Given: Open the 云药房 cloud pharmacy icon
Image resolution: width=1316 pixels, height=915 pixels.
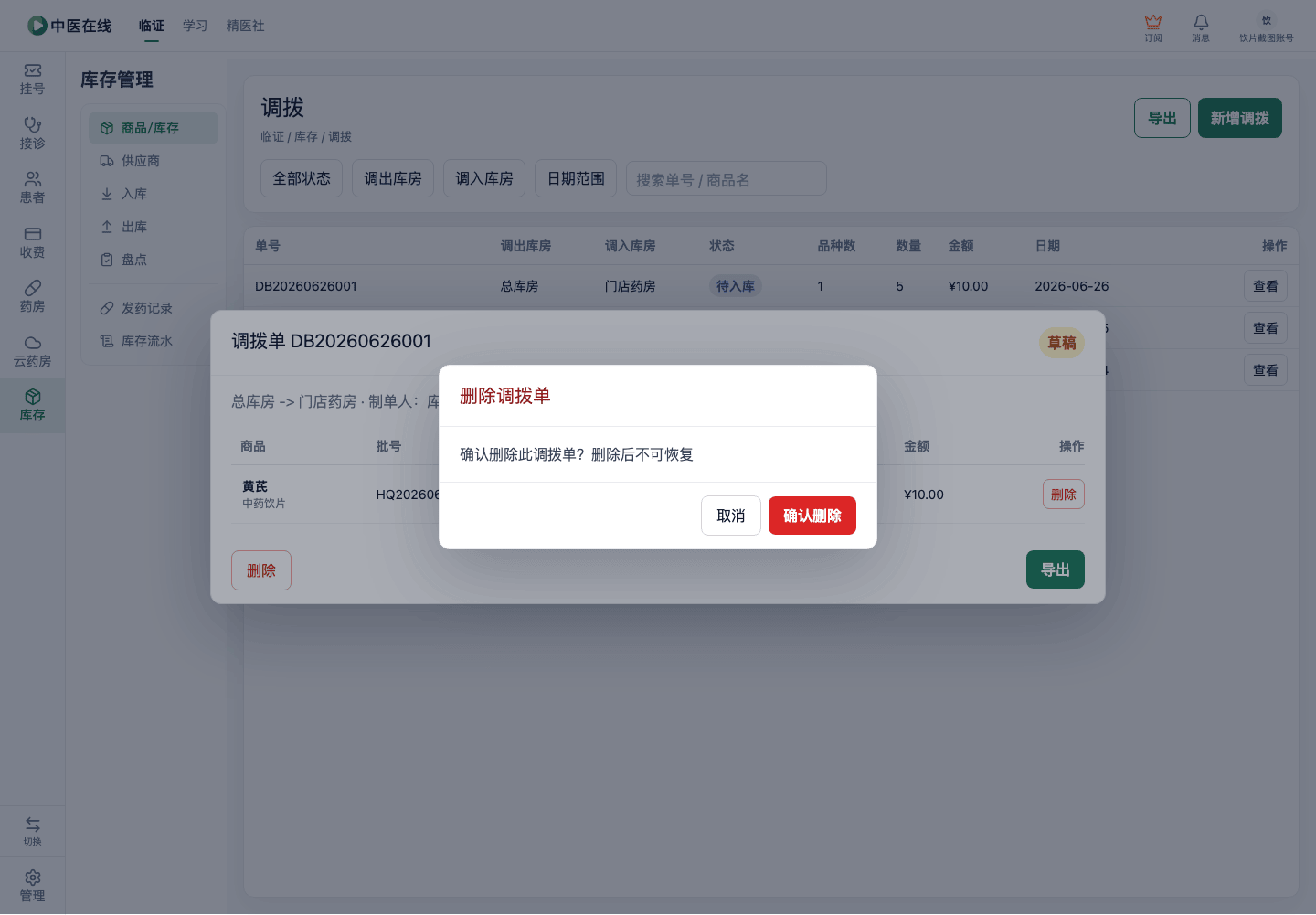Looking at the screenshot, I should click(33, 343).
